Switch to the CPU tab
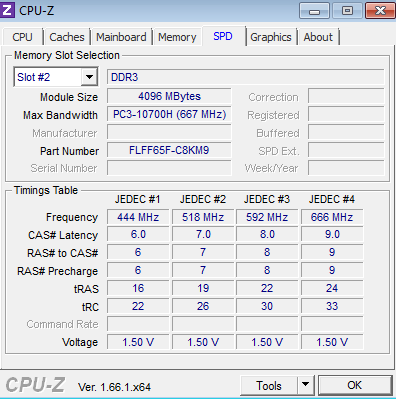396x400 pixels. point(22,37)
